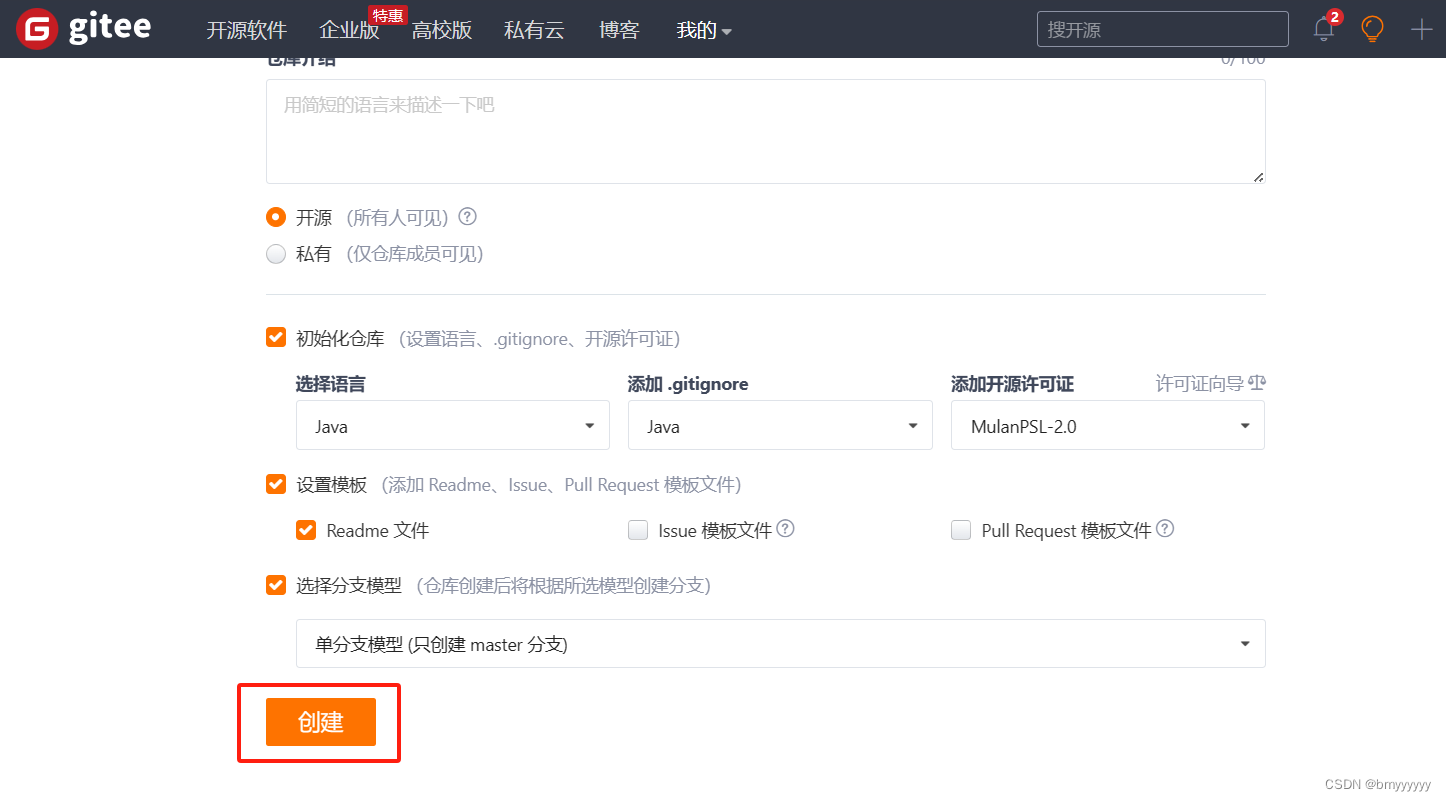The image size is (1446, 801).
Task: Uncheck the 初始化仓库 checkbox
Action: [x=276, y=338]
